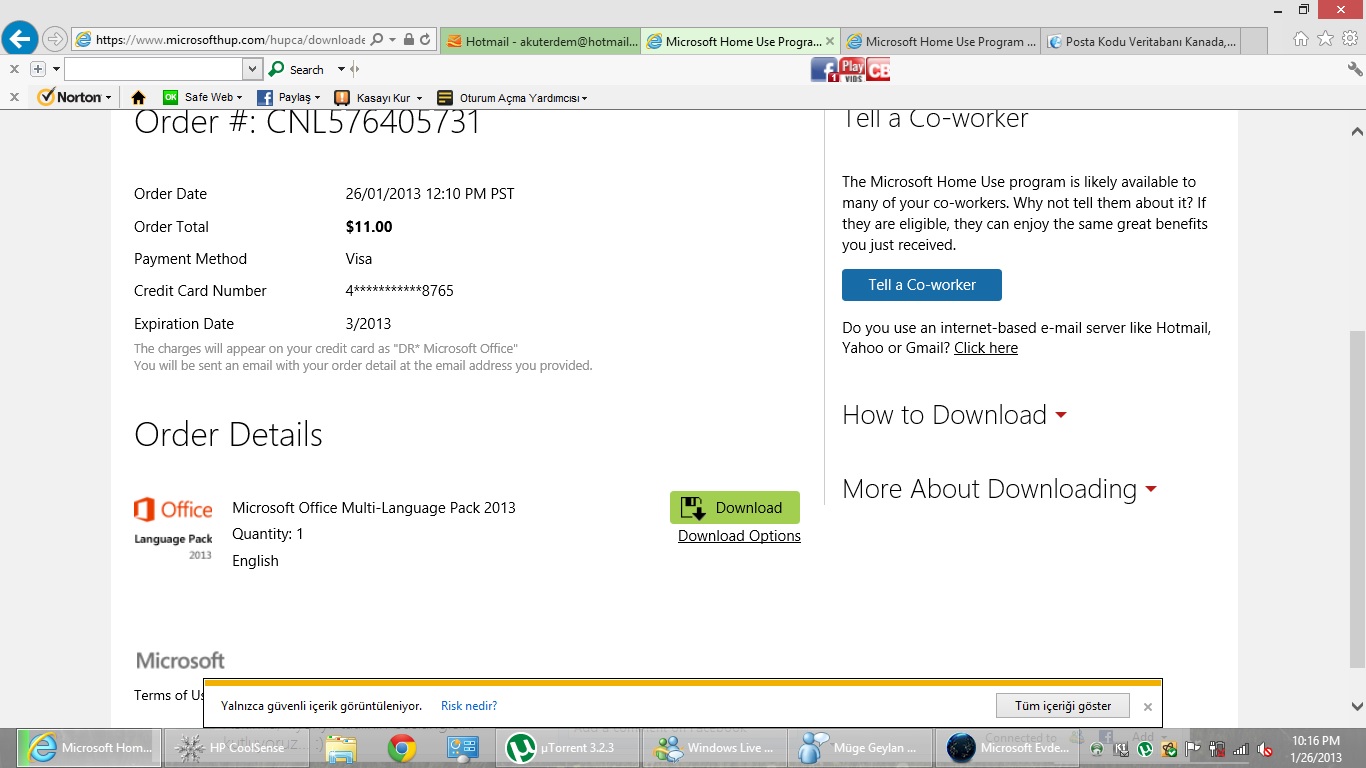
Task: Click the magnifier icon in the address bar
Action: [x=377, y=40]
